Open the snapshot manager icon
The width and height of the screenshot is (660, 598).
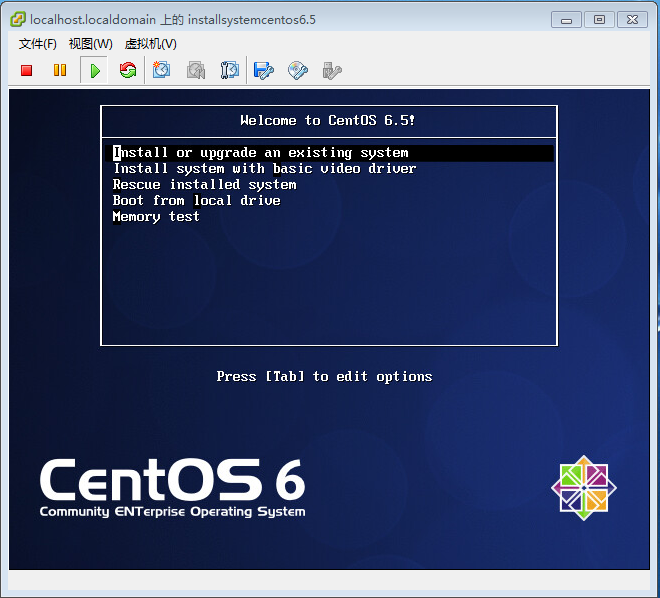[230, 70]
